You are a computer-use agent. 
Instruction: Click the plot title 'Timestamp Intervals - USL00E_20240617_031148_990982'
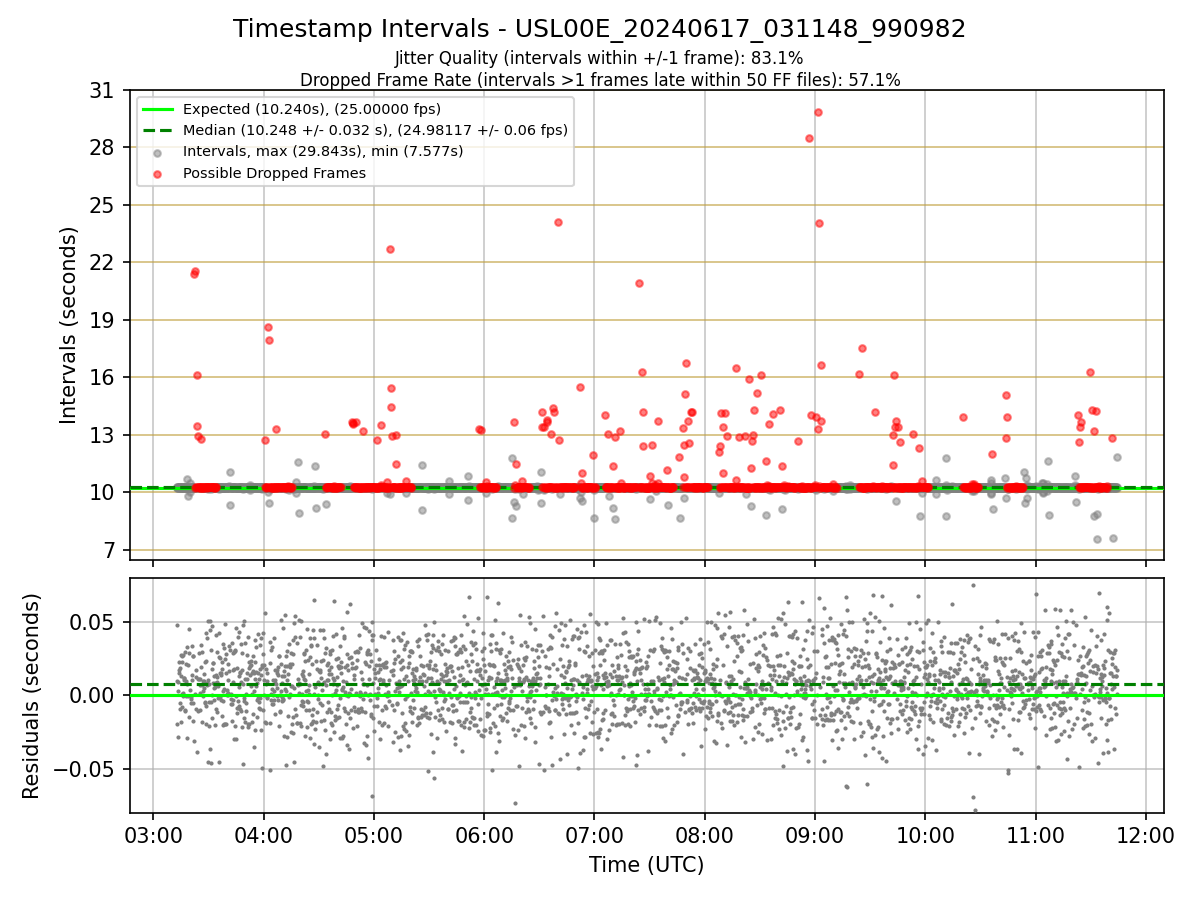point(599,29)
